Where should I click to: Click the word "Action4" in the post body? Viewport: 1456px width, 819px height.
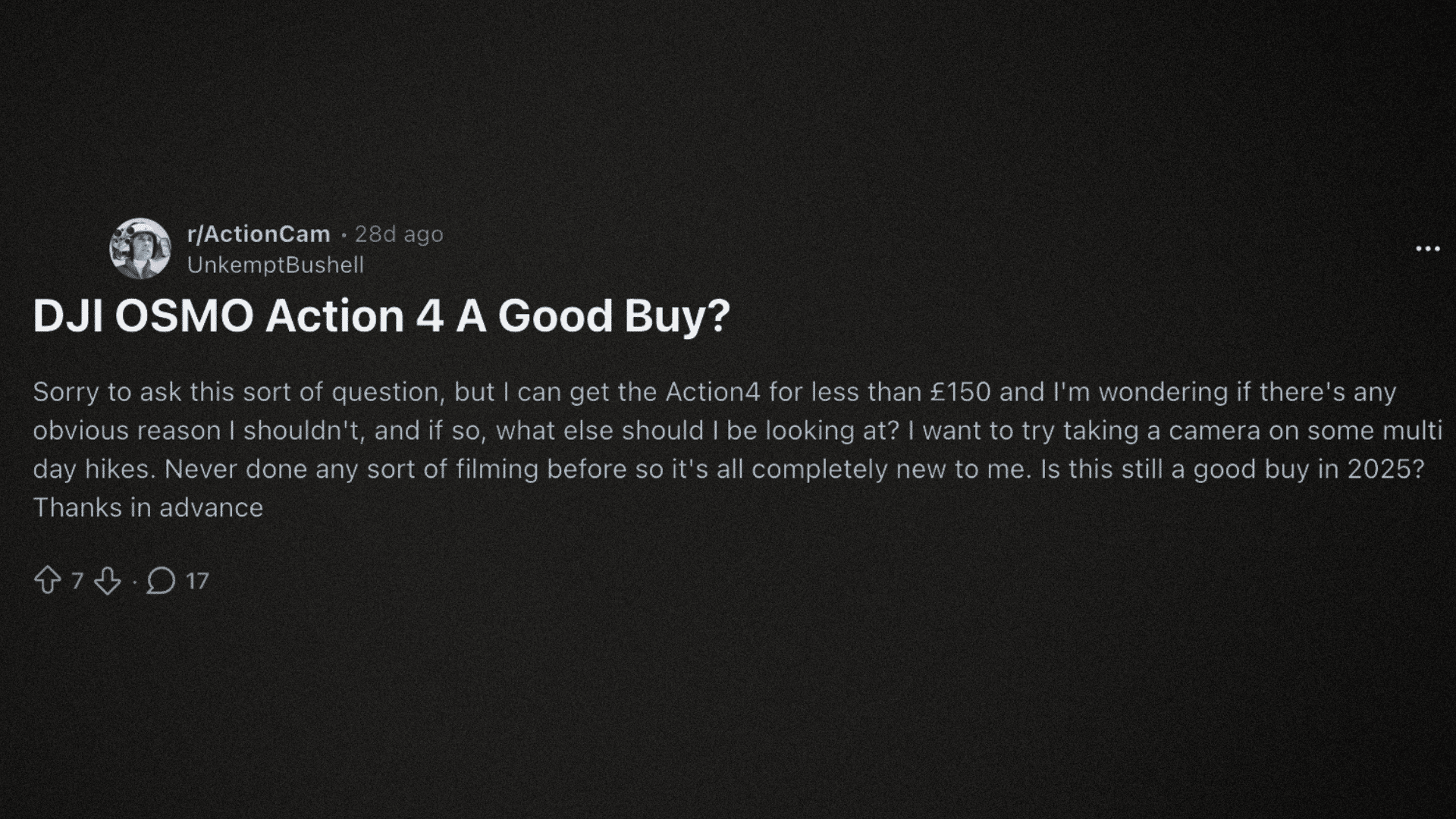point(713,392)
